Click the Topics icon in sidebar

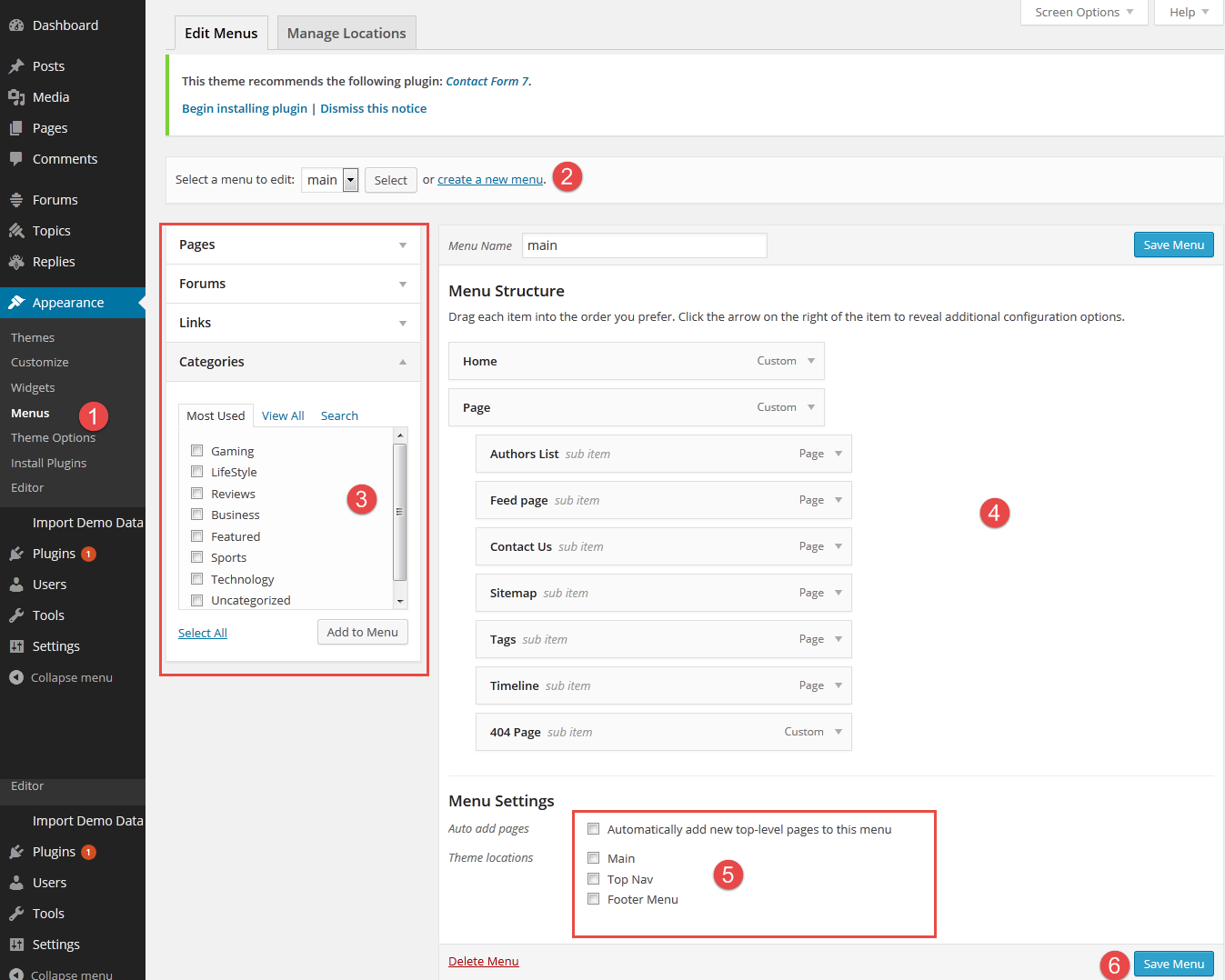(16, 231)
